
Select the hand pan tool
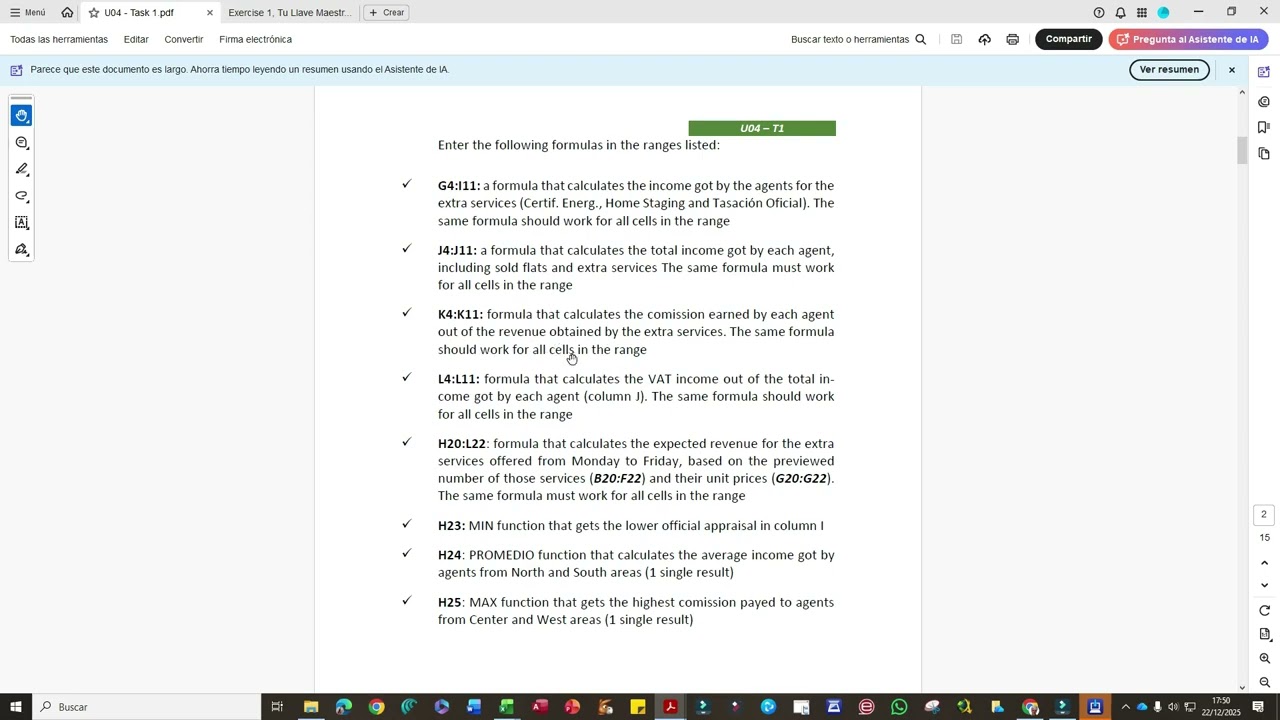coord(21,116)
